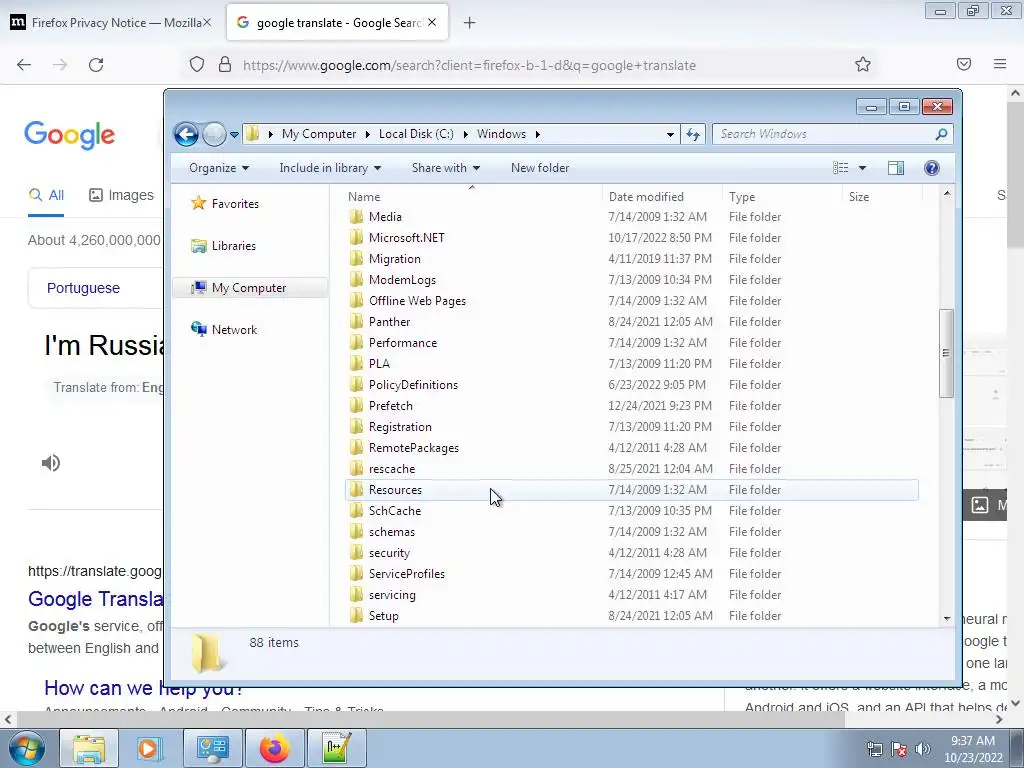1024x768 pixels.
Task: Sort by the Type column header
Action: click(x=782, y=197)
